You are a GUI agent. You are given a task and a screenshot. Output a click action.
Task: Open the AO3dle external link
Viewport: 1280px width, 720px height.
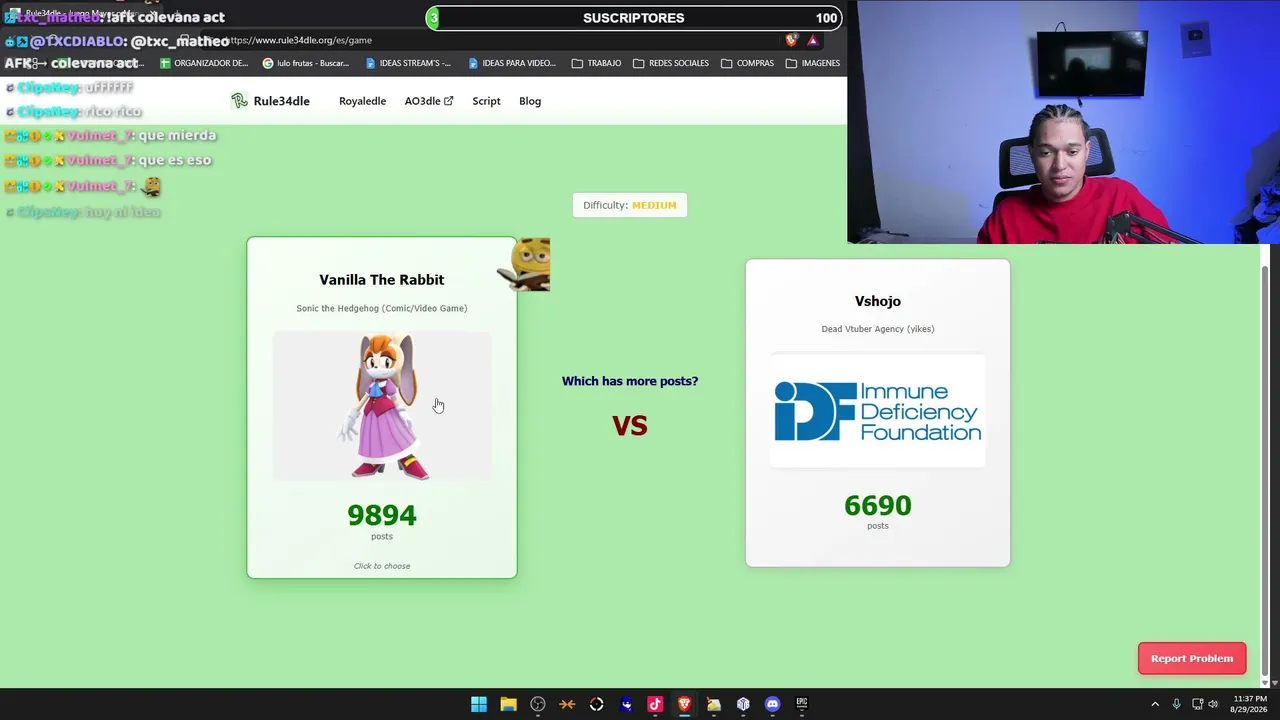(428, 101)
